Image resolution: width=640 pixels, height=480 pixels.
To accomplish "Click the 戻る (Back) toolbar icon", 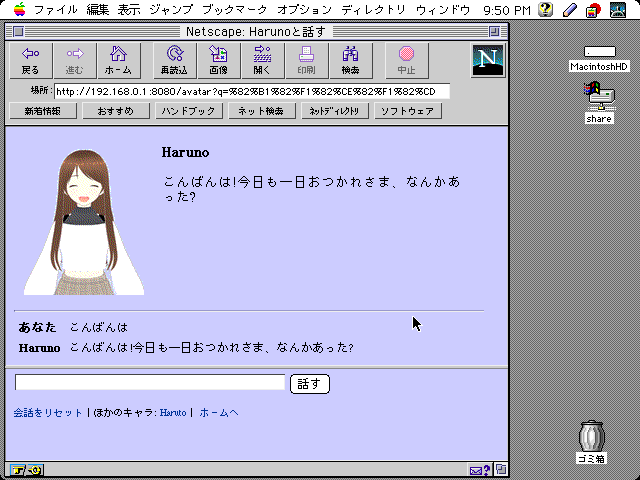I will pos(31,60).
